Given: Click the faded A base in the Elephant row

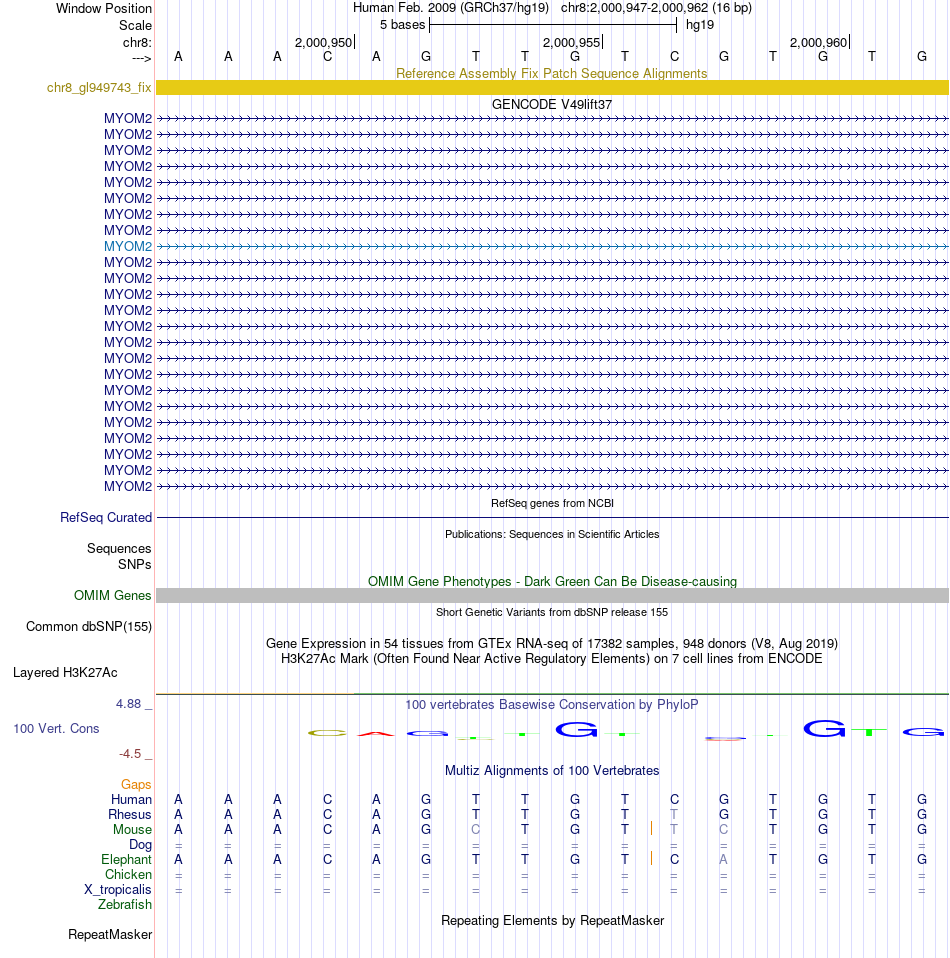Looking at the screenshot, I should click(723, 860).
